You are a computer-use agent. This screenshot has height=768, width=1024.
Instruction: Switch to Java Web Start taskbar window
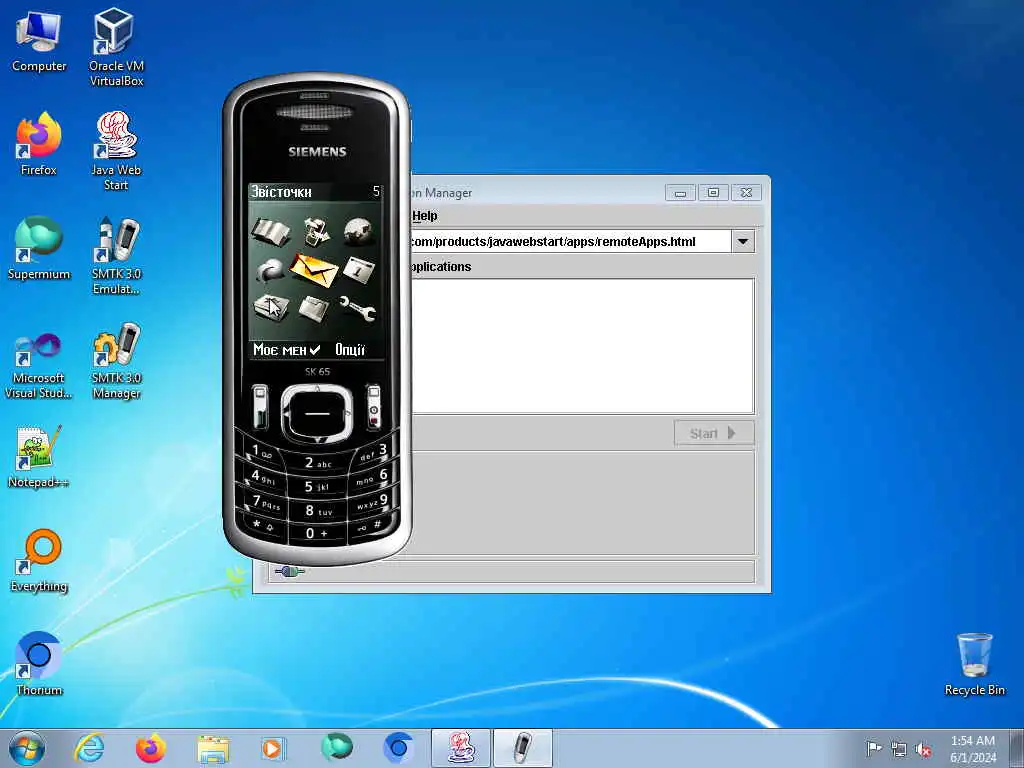tap(460, 748)
